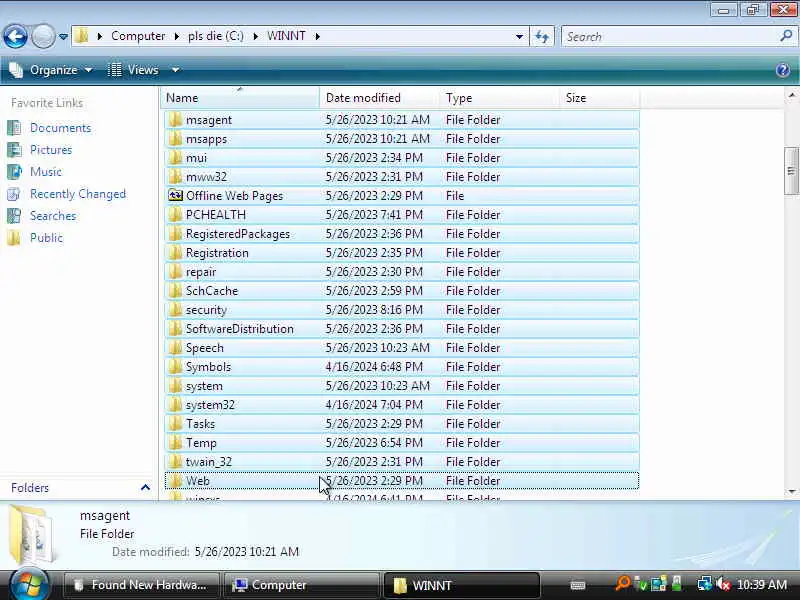Select the Tasks folder icon

click(175, 424)
